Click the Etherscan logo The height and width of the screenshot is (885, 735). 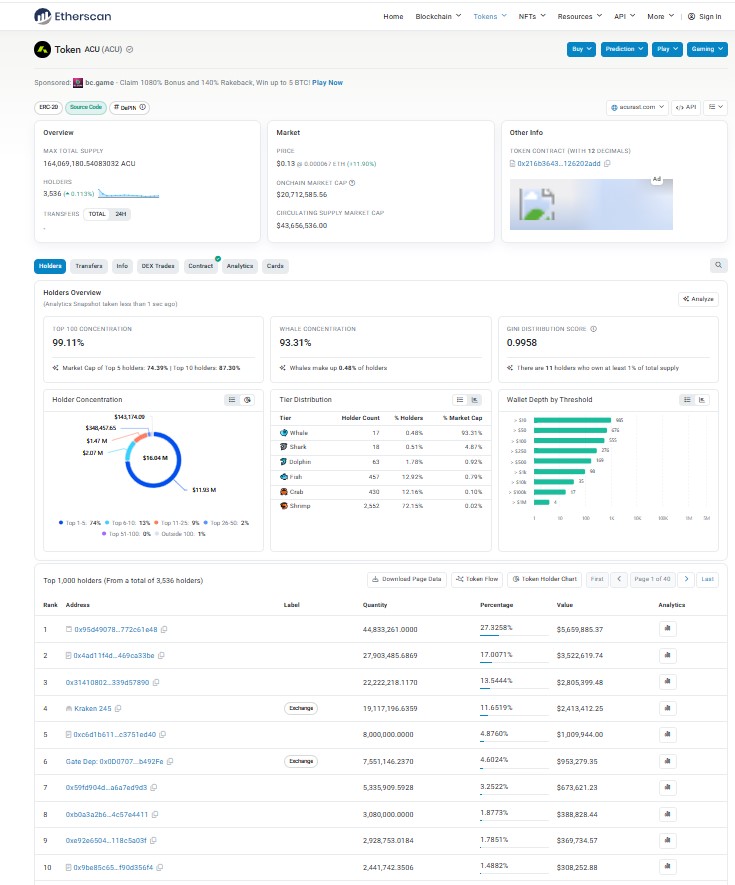coord(72,16)
